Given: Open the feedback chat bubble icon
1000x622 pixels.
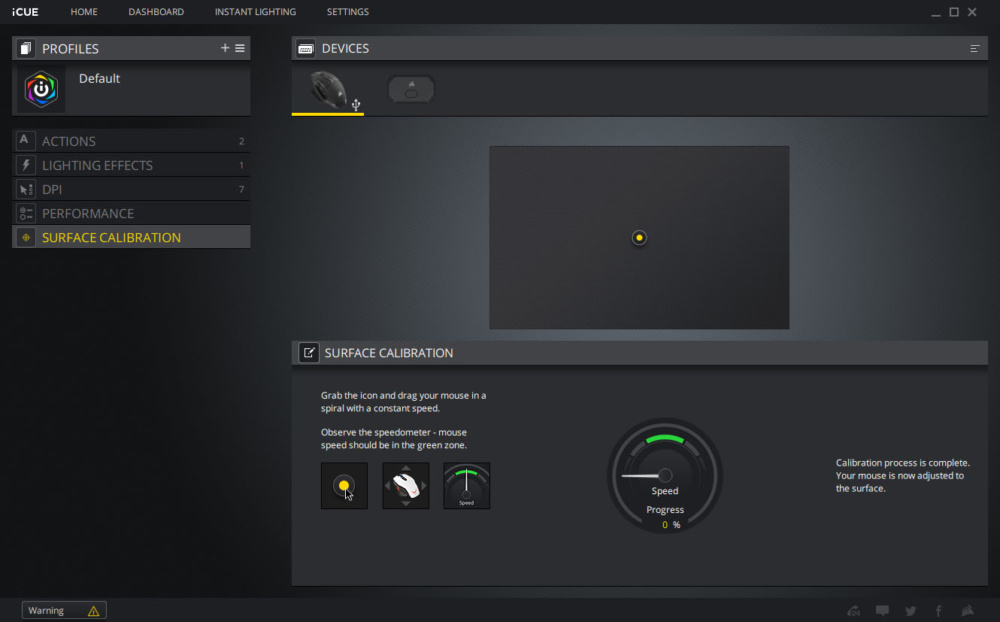Looking at the screenshot, I should pyautogui.click(x=882, y=611).
